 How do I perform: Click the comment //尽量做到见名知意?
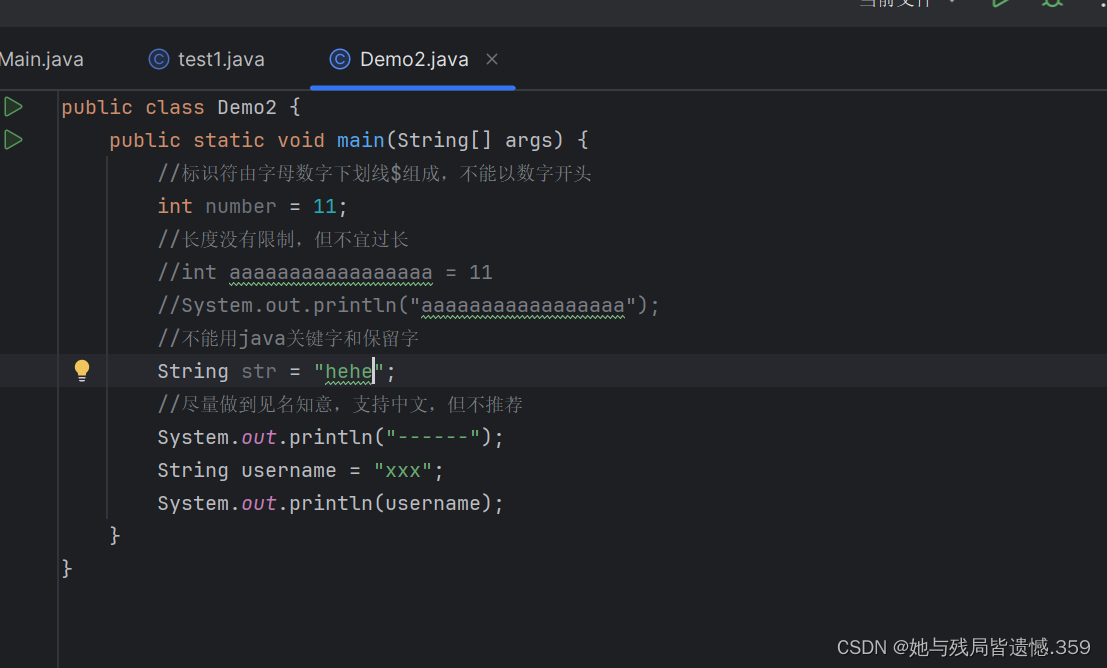340,404
